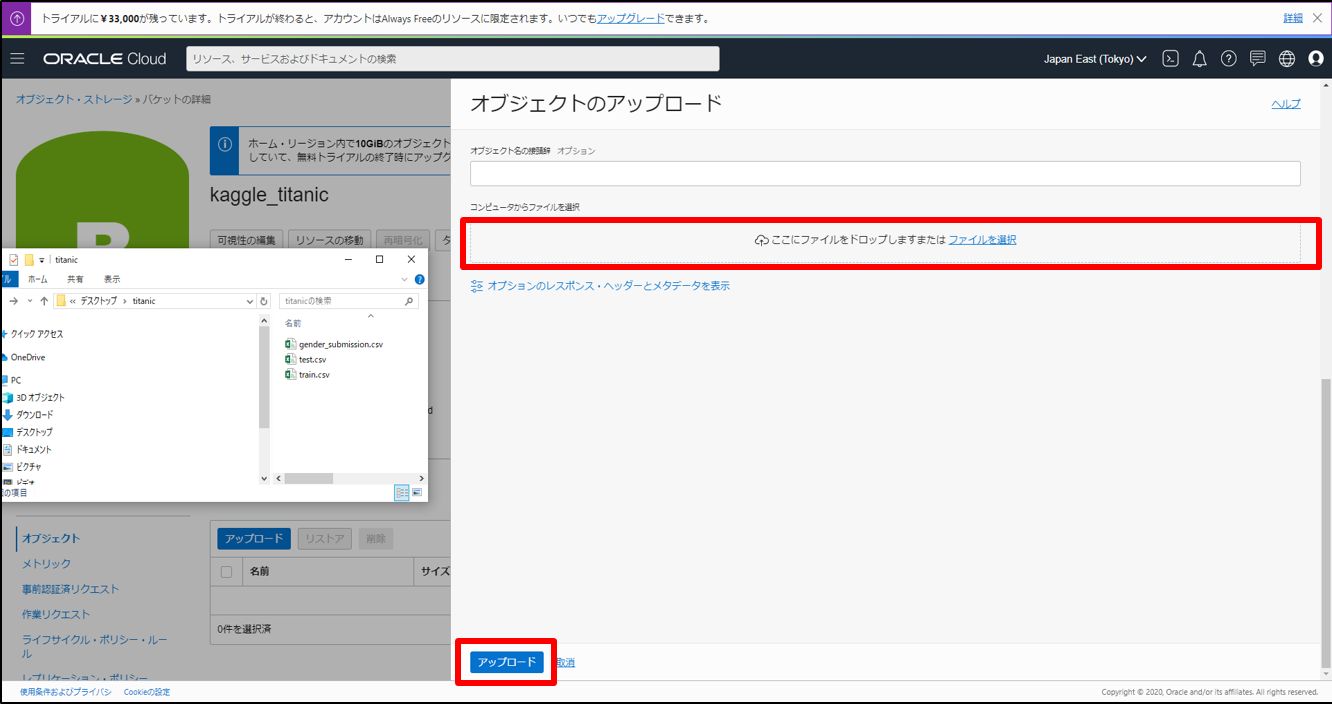This screenshot has width=1332, height=704.
Task: Switch Explorer to details view layout
Action: point(401,492)
